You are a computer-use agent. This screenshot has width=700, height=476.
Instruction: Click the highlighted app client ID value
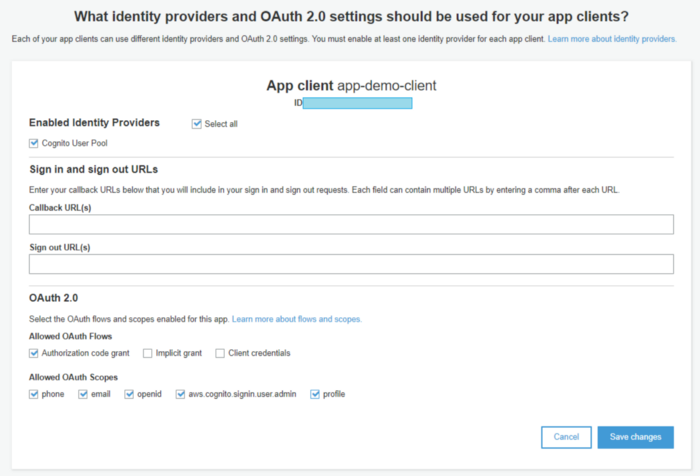tap(358, 103)
